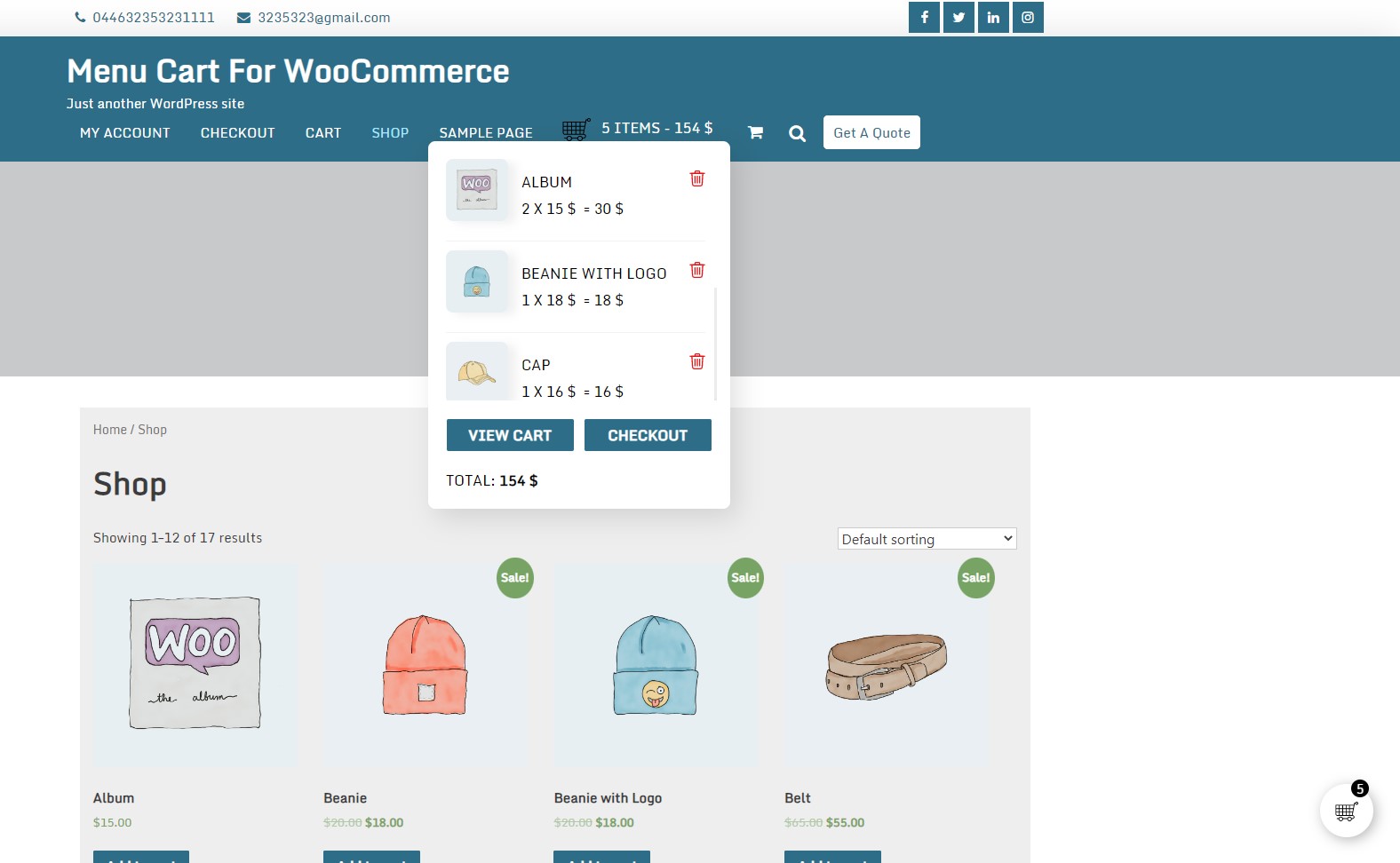
Task: Click the email address 3235323@gmail.com
Action: [x=324, y=18]
